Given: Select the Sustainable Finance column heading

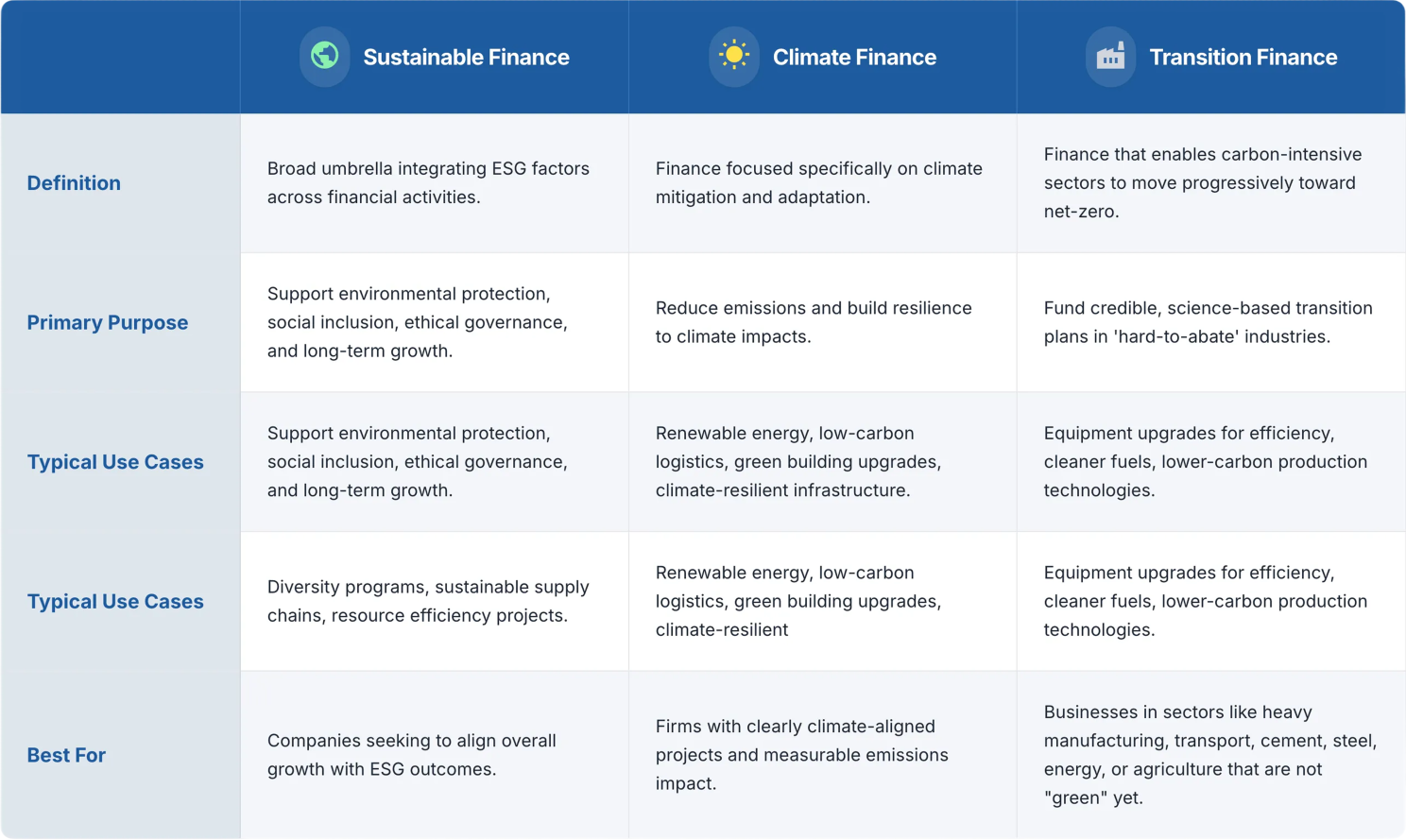Looking at the screenshot, I should point(466,58).
